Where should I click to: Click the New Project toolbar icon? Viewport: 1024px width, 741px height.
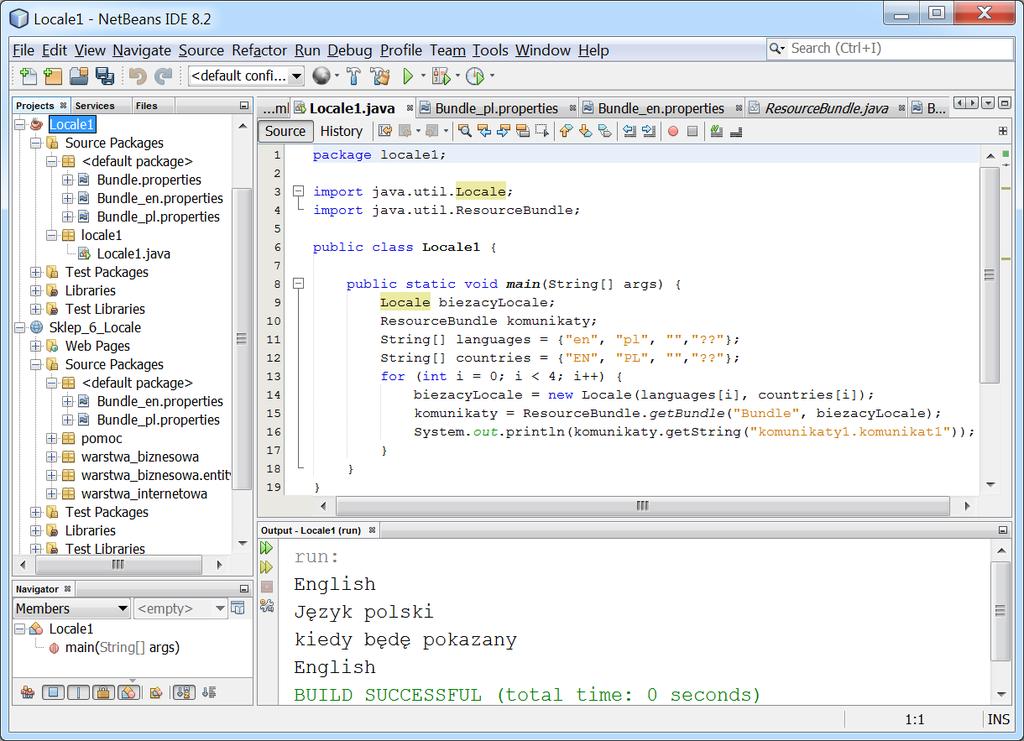point(53,76)
